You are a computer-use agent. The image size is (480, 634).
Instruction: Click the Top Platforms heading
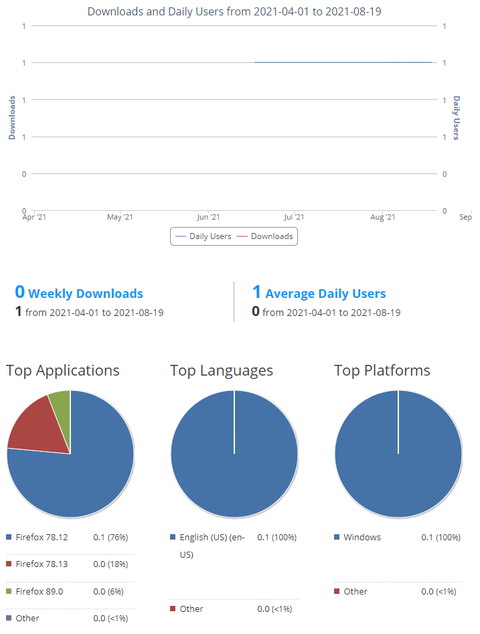pos(382,371)
